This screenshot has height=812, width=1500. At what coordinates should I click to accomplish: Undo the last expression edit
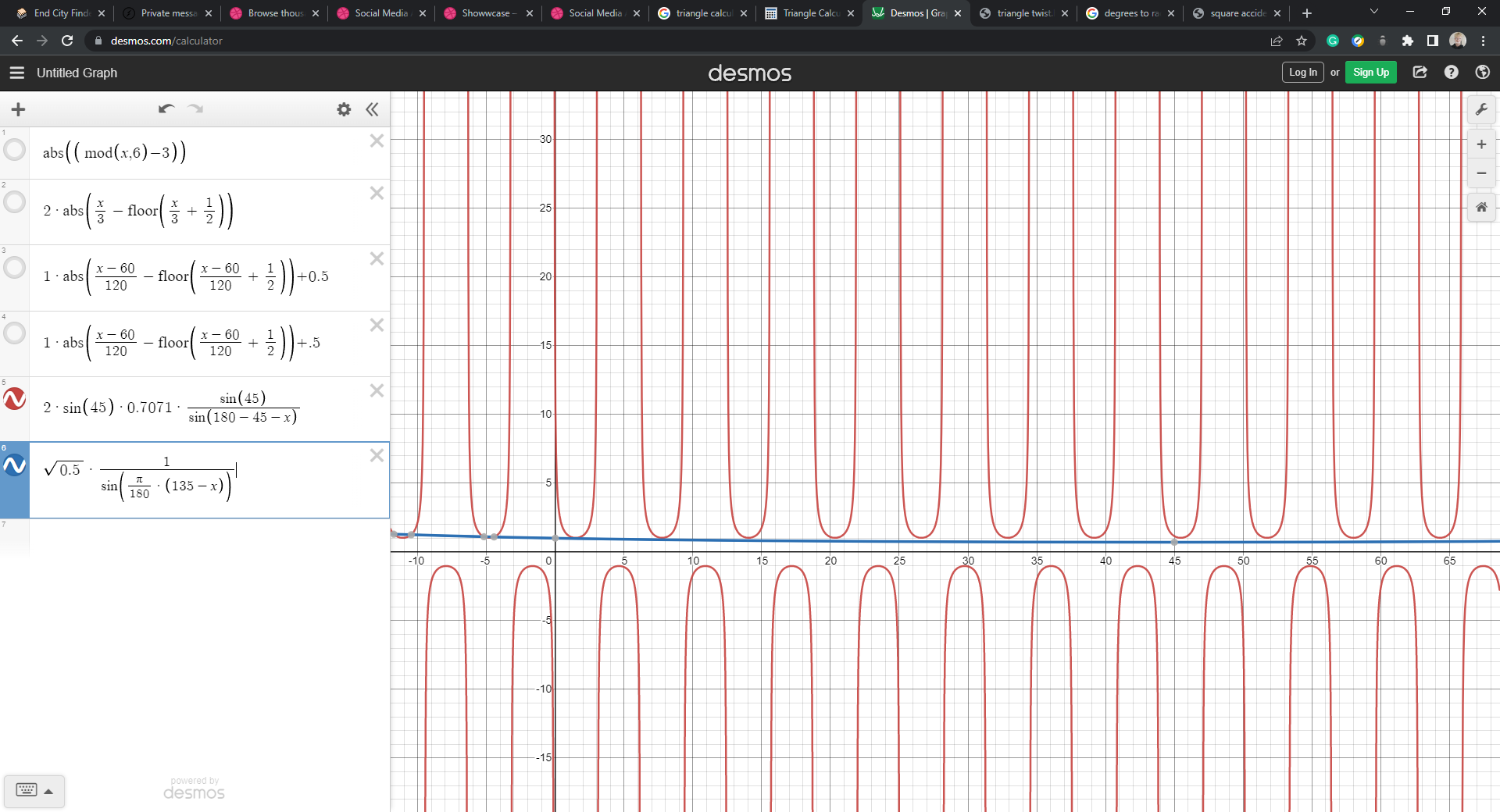(166, 109)
